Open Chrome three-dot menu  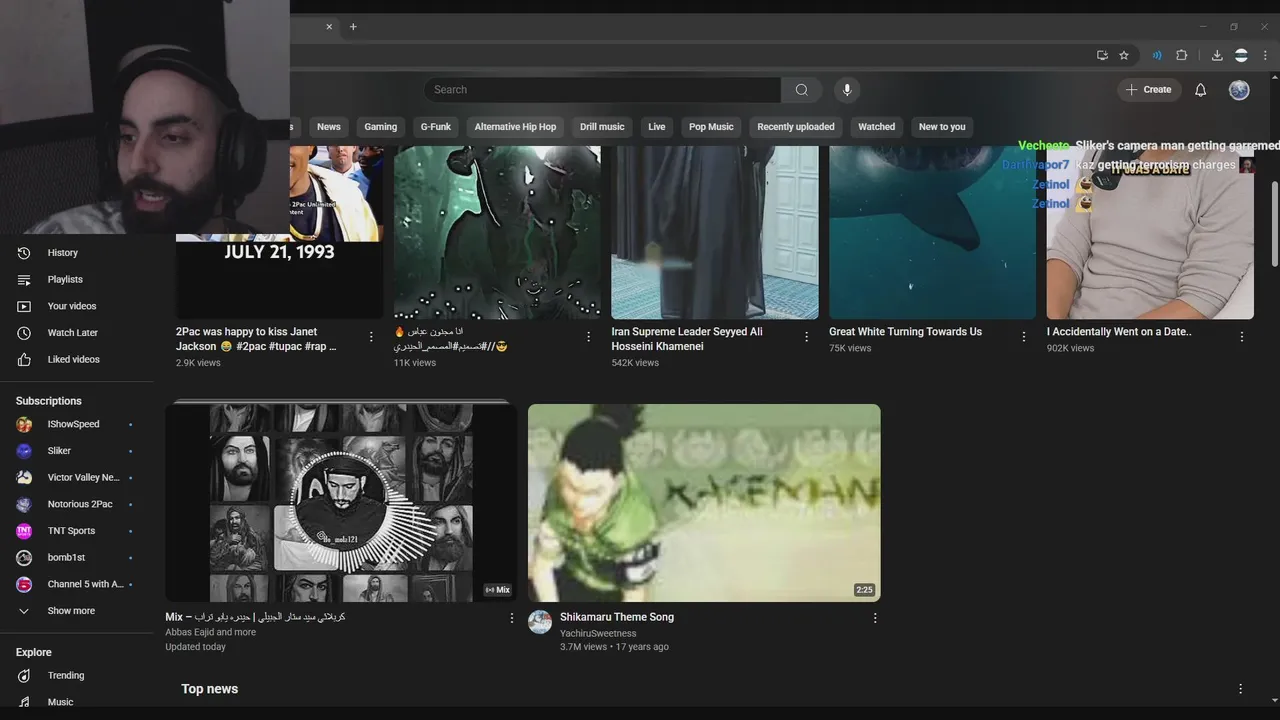pos(1266,55)
